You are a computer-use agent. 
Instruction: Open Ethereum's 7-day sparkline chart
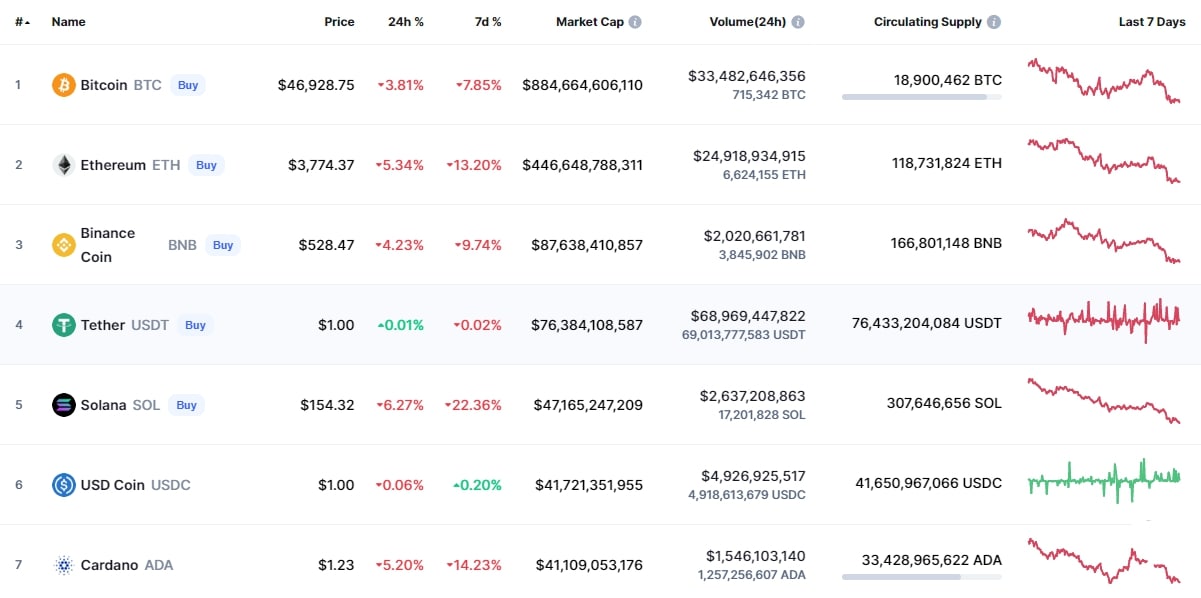1104,161
